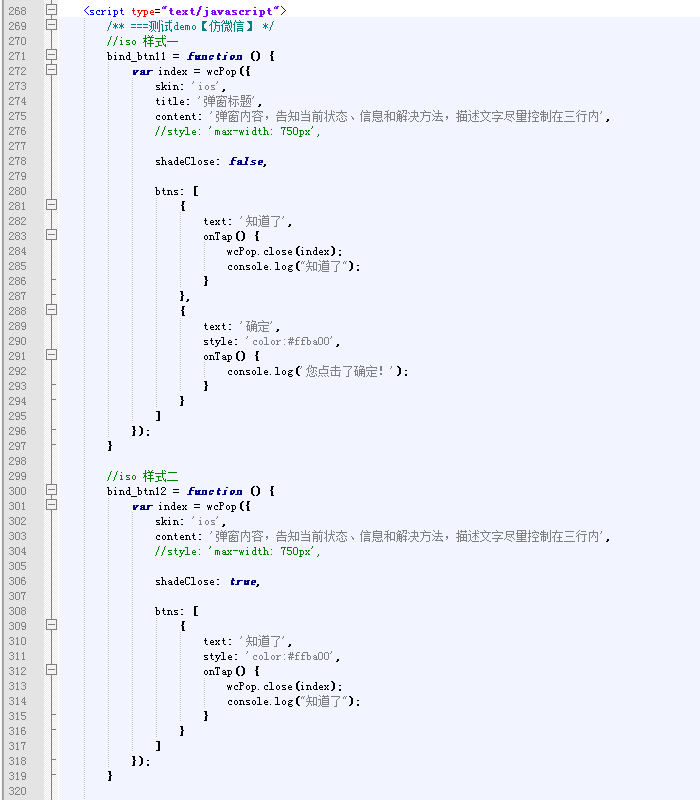This screenshot has height=800, width=700.
Task: Click commented //style line 276
Action: [238, 131]
